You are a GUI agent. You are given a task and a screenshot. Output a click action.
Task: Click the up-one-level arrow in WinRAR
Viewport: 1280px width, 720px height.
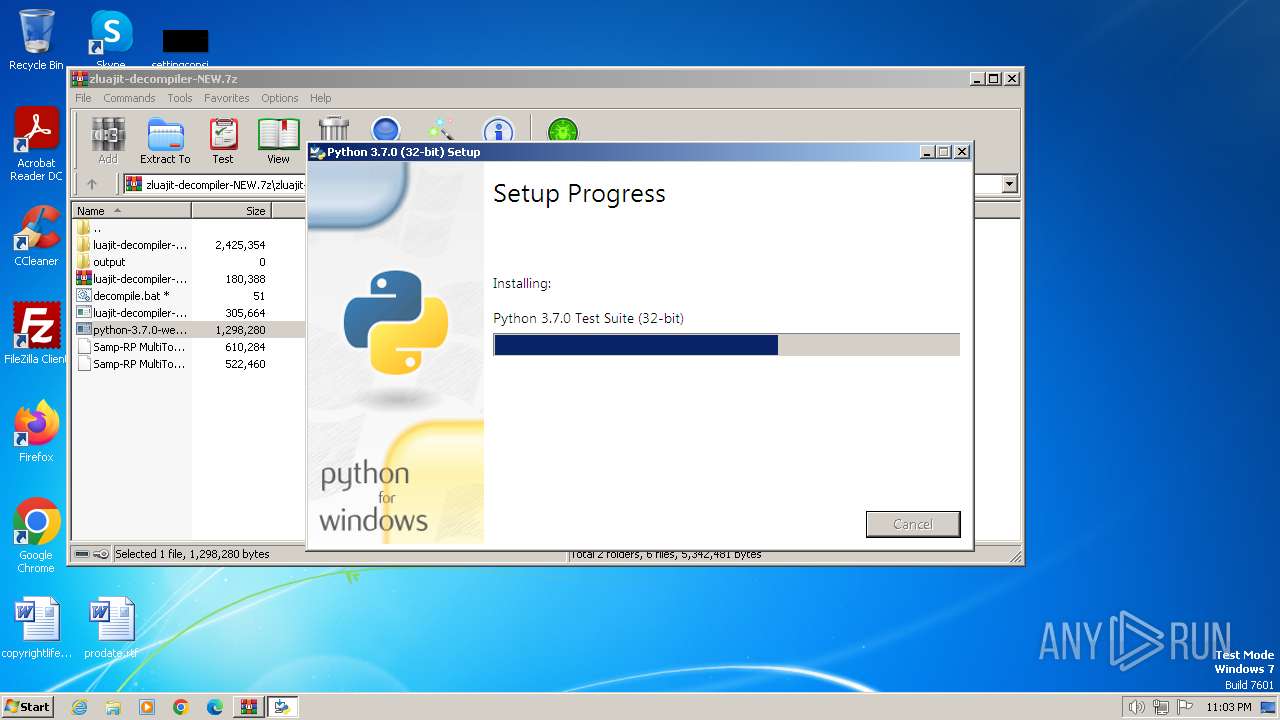pyautogui.click(x=92, y=184)
